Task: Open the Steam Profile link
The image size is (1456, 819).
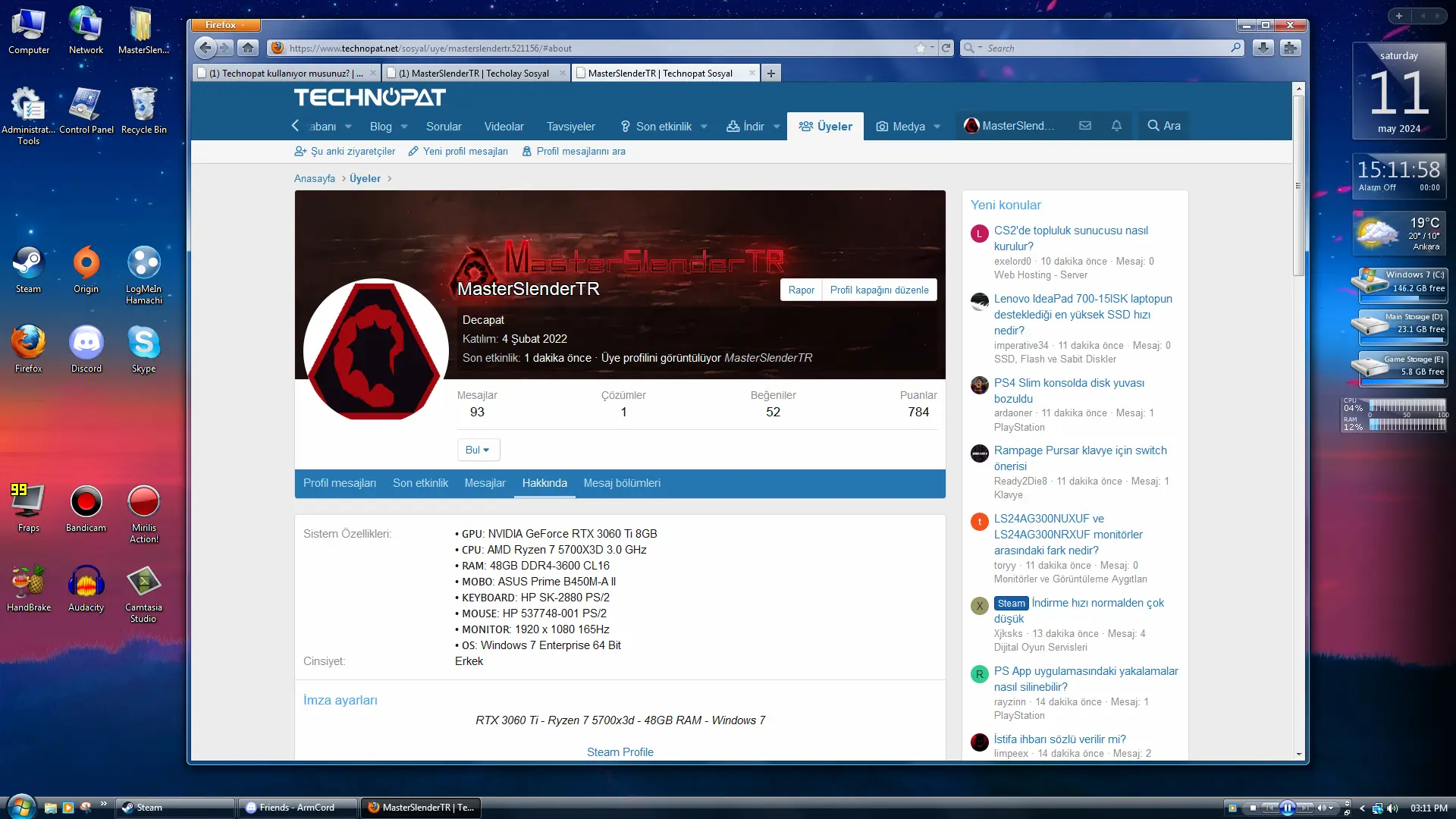Action: pos(620,752)
